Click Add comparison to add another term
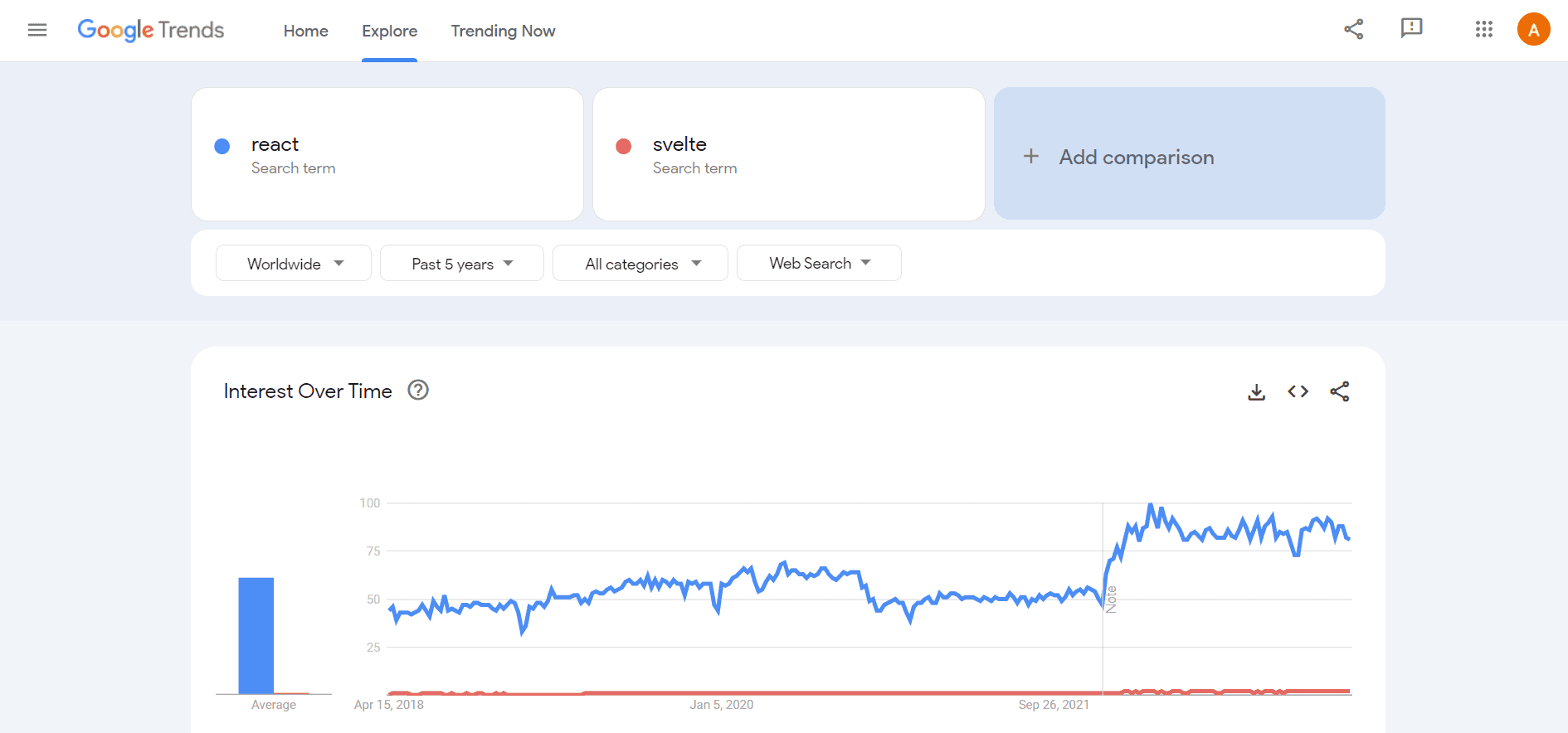 click(1136, 156)
